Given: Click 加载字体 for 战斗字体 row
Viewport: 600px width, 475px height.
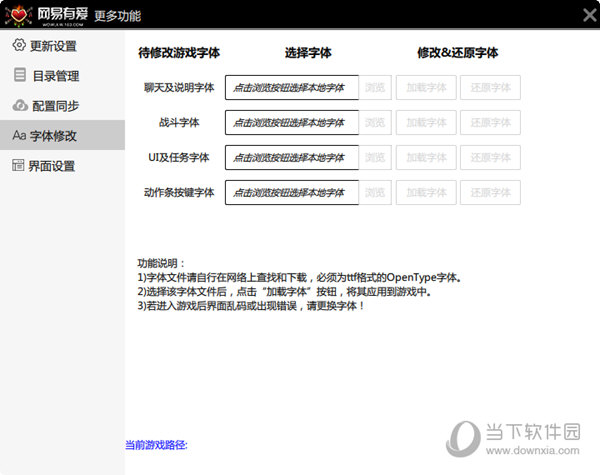Looking at the screenshot, I should (426, 122).
